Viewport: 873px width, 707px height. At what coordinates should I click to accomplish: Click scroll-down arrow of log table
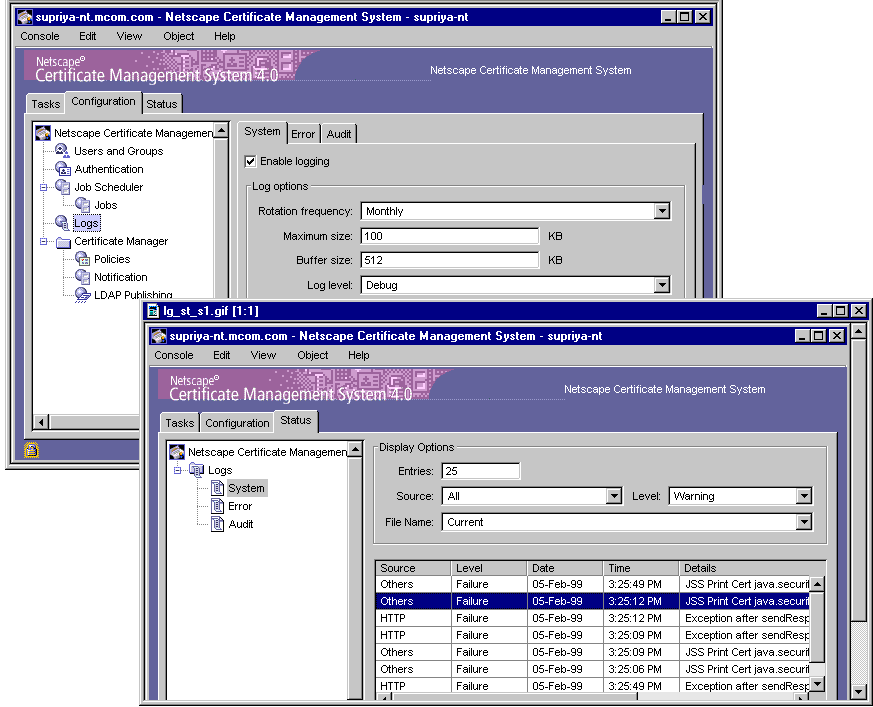[x=817, y=684]
